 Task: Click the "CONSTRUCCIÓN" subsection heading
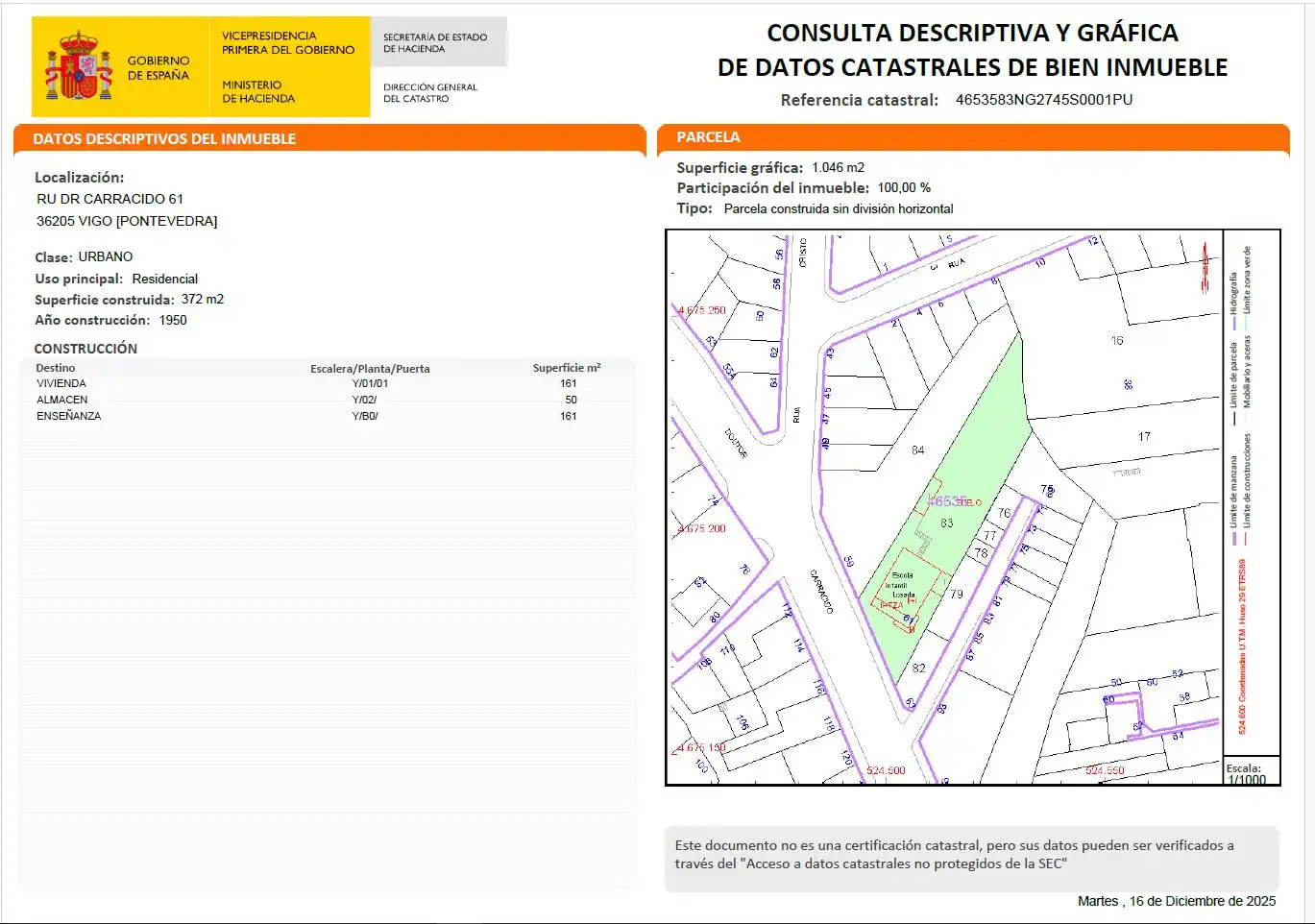85,349
